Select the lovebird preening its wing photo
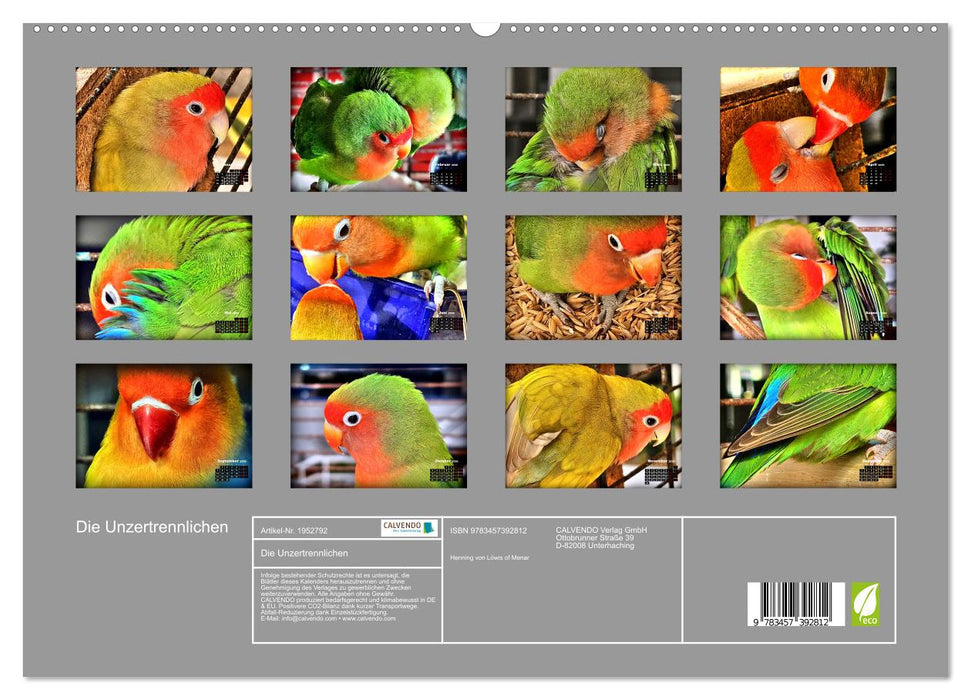 [x=807, y=278]
